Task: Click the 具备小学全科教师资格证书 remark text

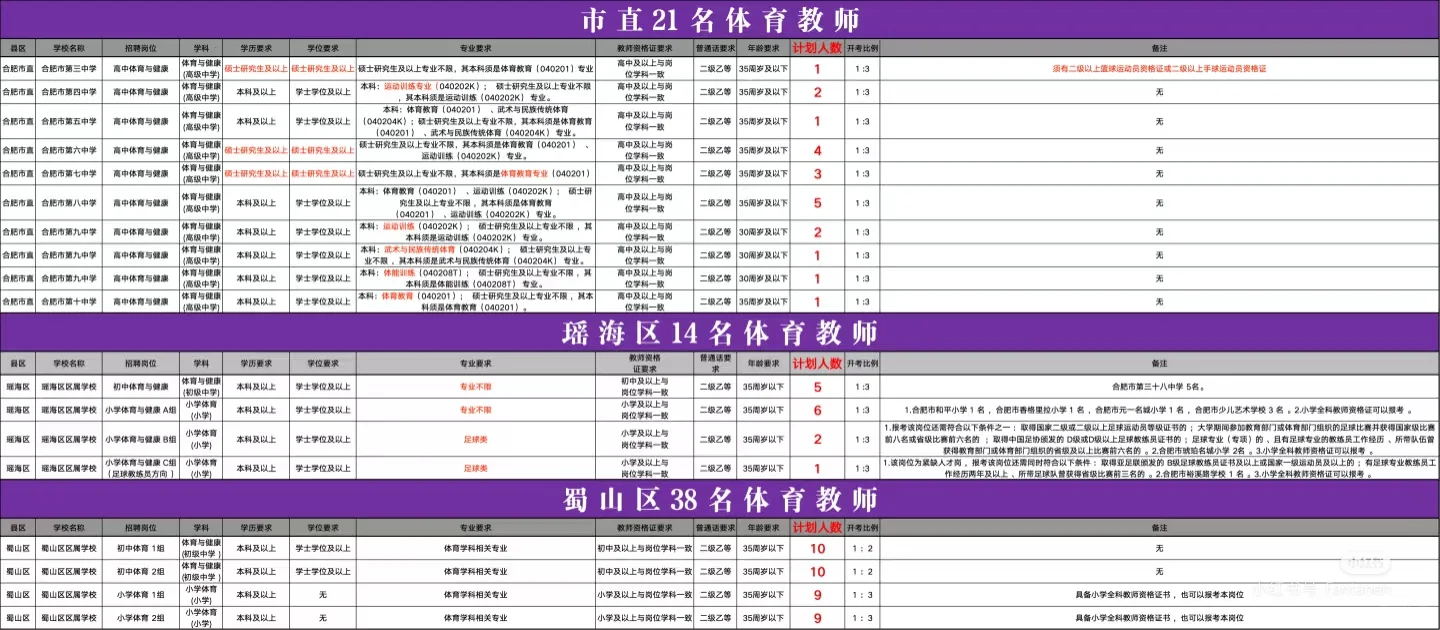Action: tap(1160, 593)
